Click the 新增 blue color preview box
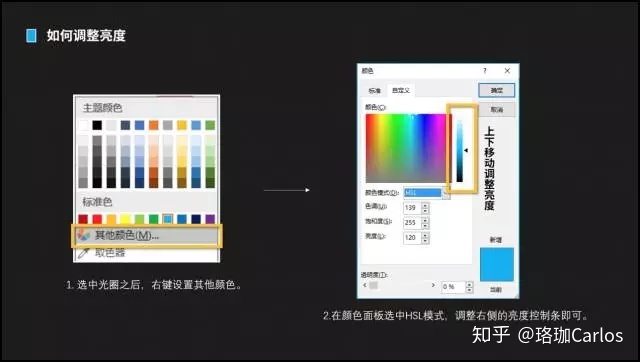Viewport: 640px width, 362px height. pyautogui.click(x=496, y=264)
